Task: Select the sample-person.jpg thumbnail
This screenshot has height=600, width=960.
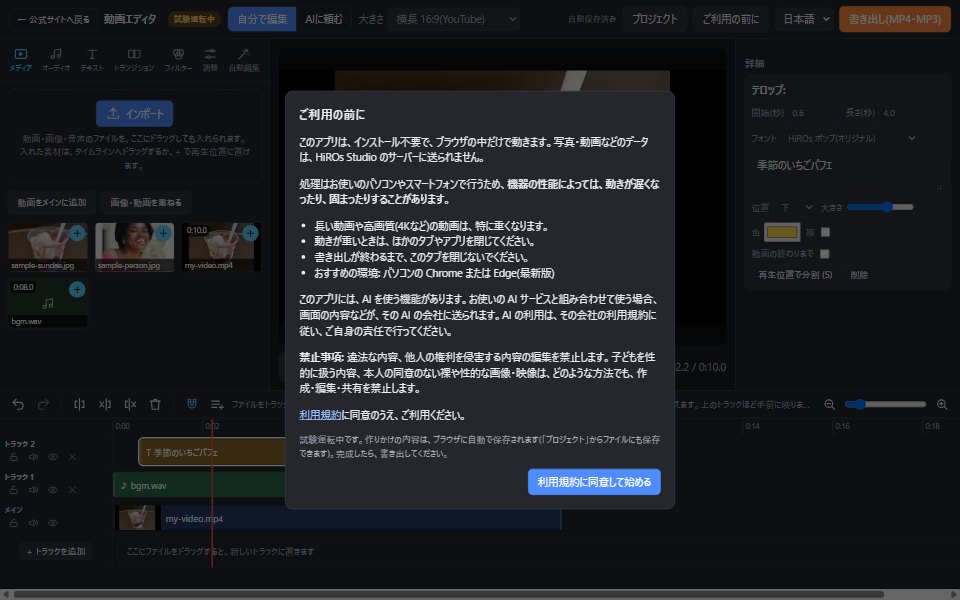Action: tap(135, 247)
